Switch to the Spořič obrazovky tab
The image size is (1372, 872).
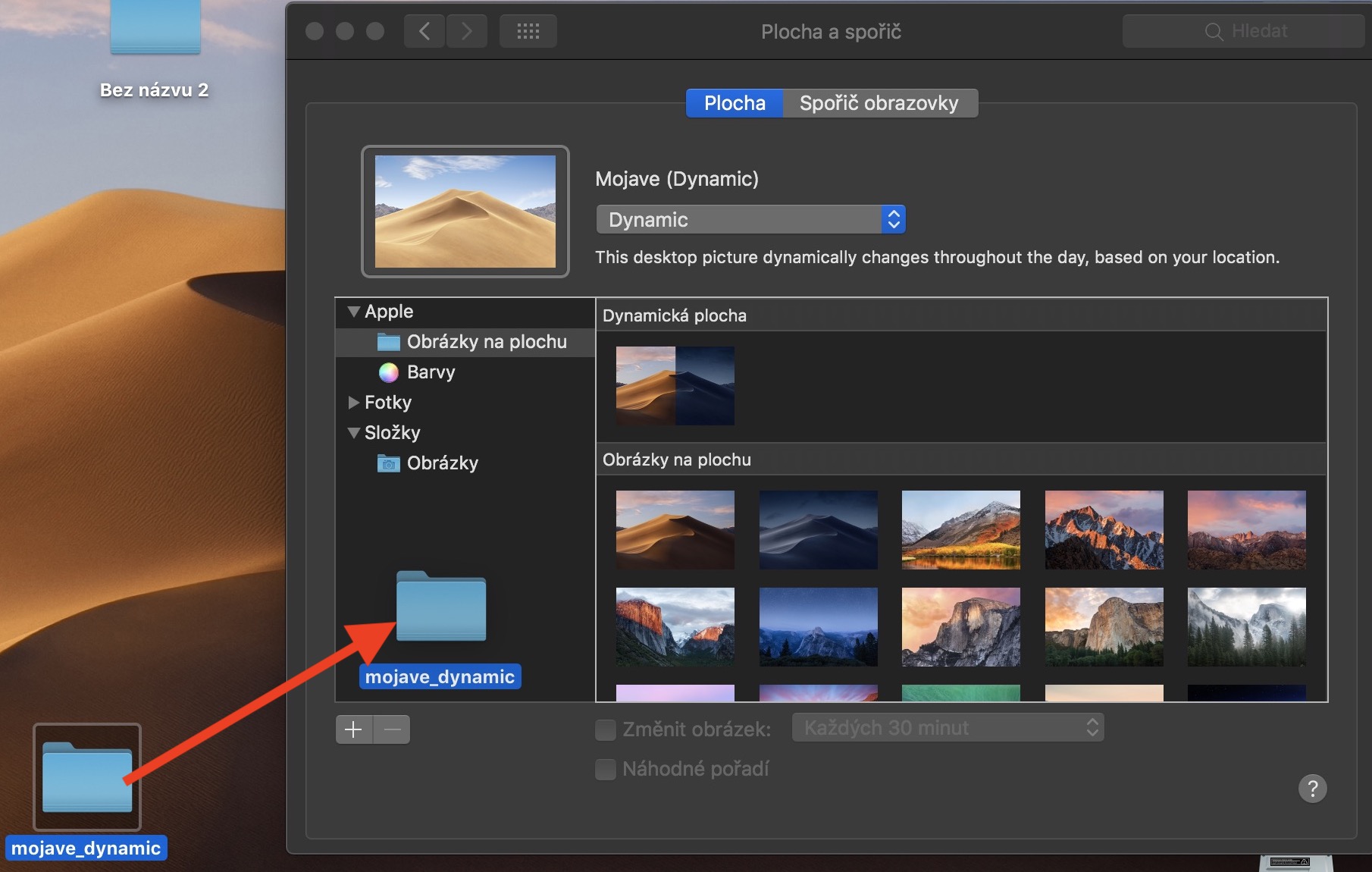pos(879,103)
